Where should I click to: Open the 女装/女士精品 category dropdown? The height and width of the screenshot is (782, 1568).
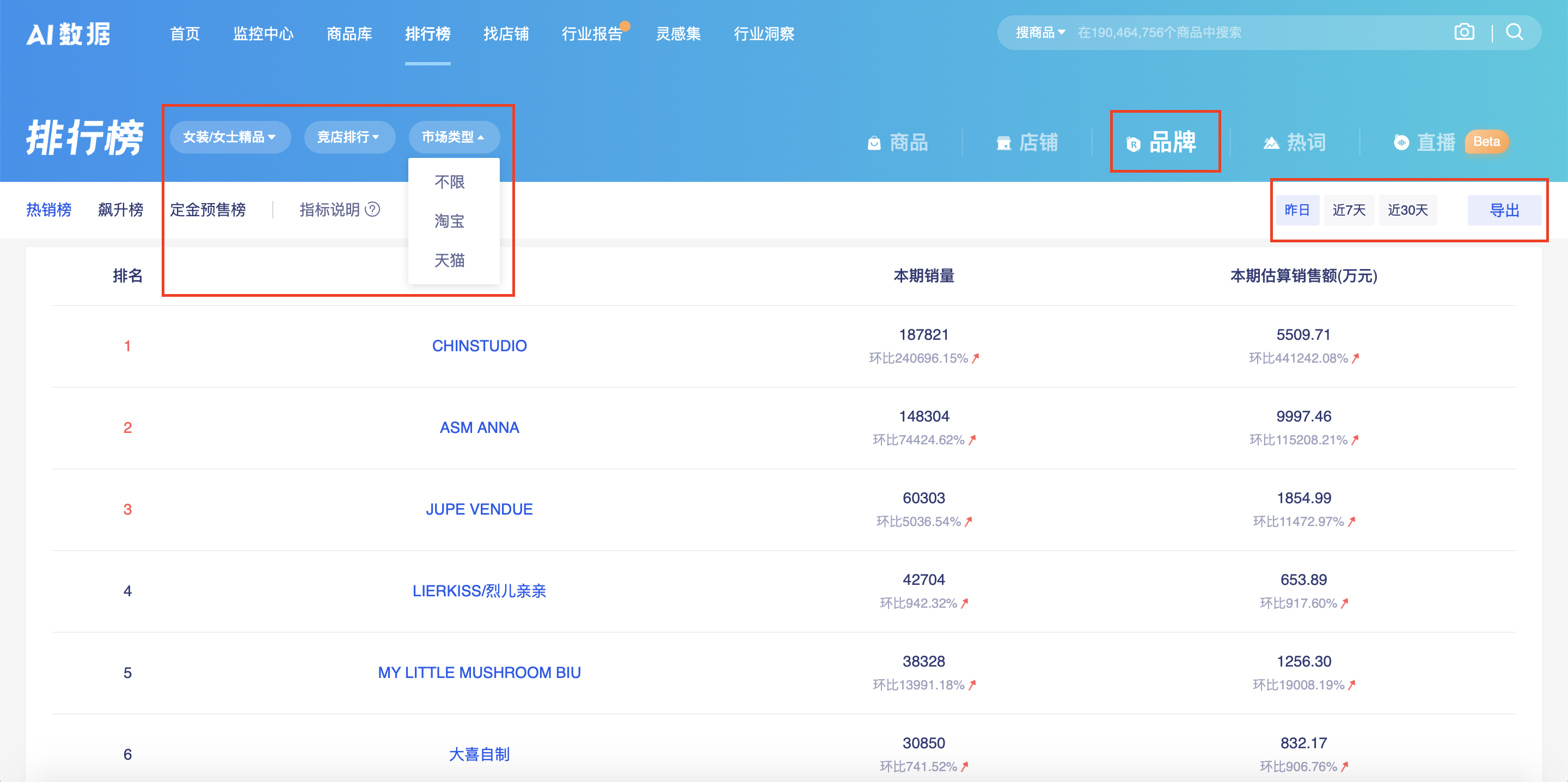tap(229, 137)
